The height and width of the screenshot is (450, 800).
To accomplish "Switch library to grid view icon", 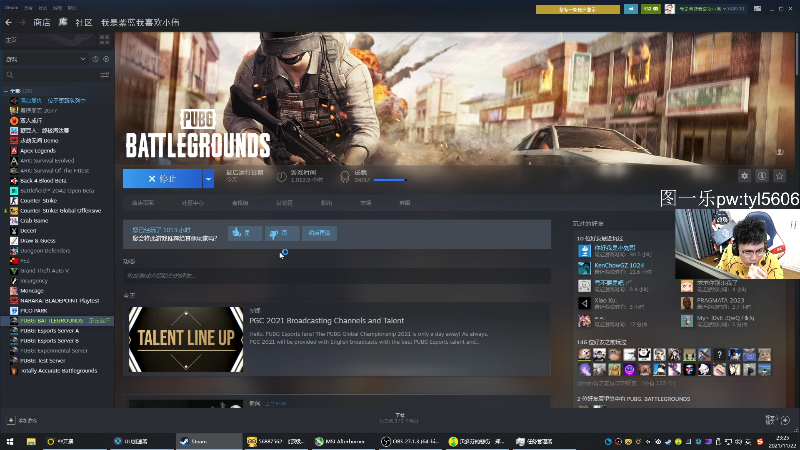I will (105, 40).
